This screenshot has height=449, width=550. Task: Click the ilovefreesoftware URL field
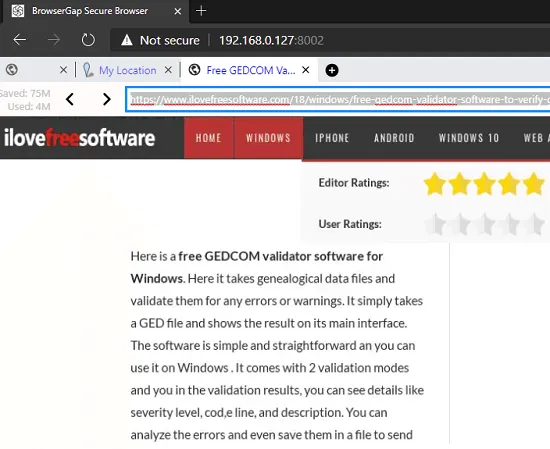(x=338, y=100)
